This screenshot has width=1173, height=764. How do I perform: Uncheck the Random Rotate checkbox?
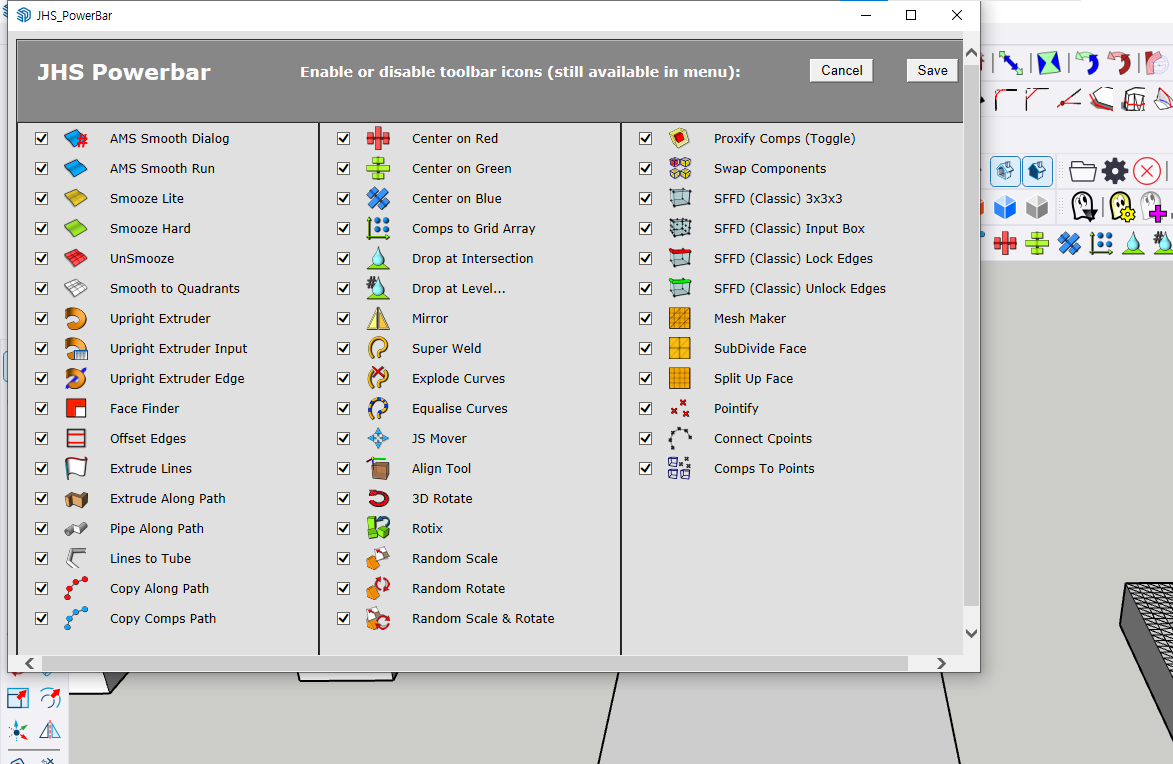tap(343, 588)
